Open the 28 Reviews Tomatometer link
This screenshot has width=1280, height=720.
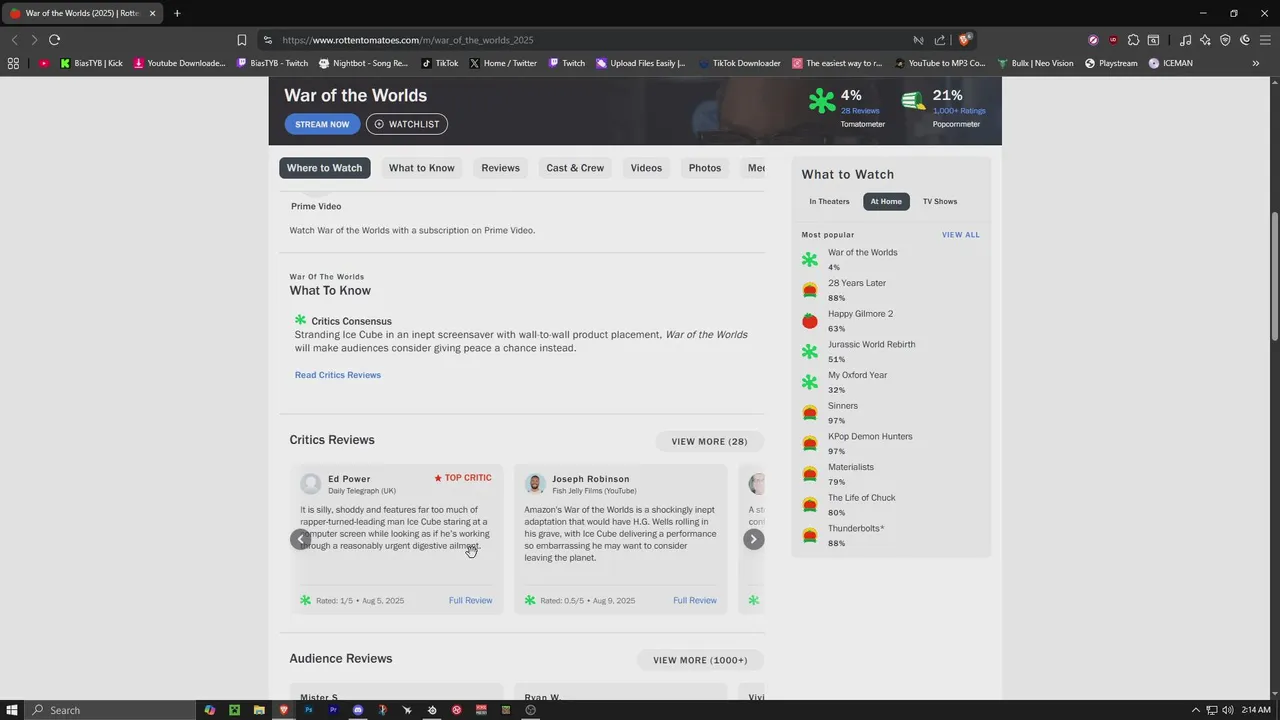(x=860, y=111)
